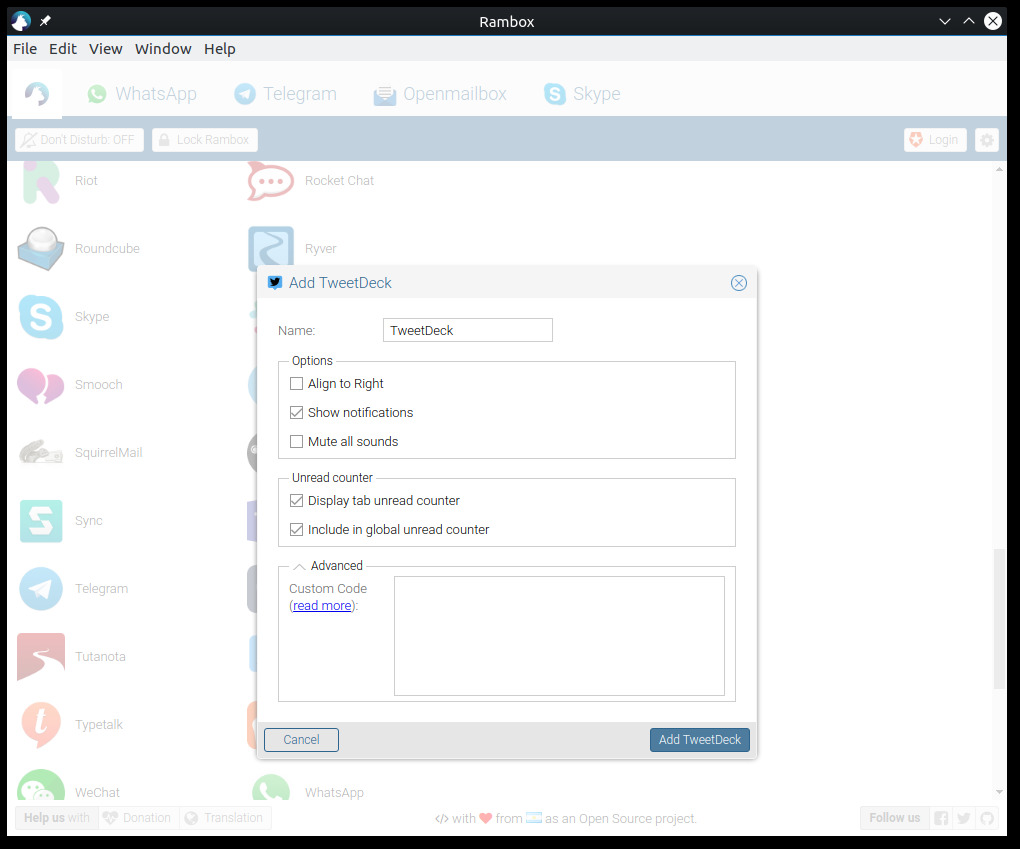Check the Mute all sounds box
1020x849 pixels.
click(x=296, y=442)
